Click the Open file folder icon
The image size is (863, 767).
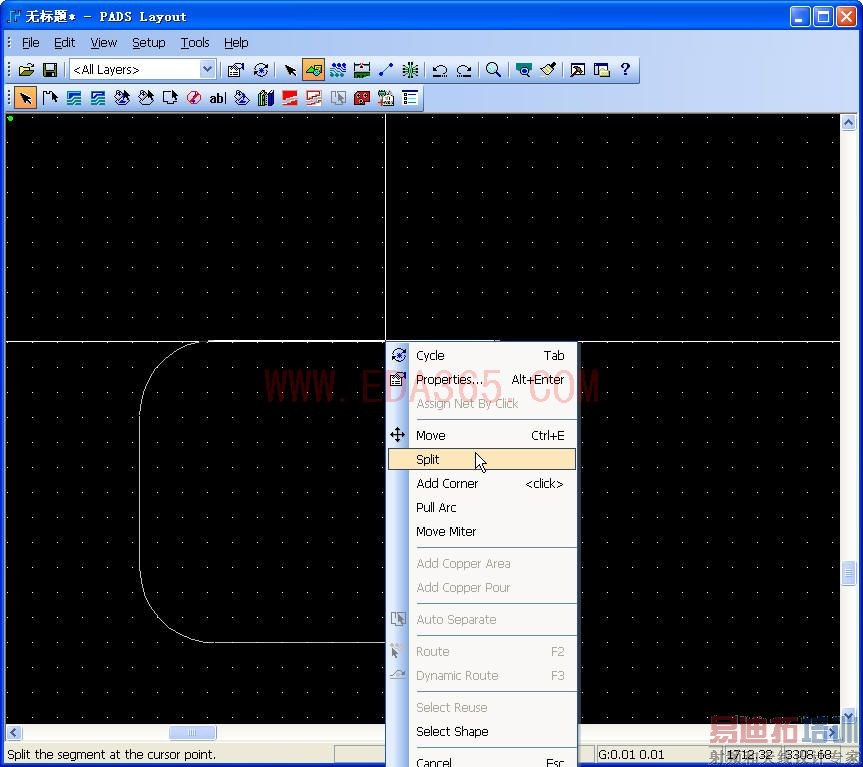[x=26, y=70]
